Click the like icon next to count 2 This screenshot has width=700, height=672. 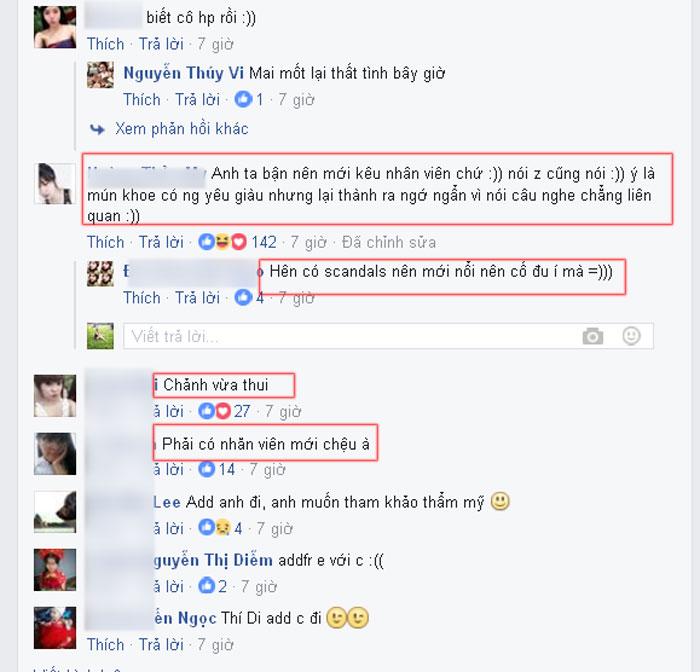pyautogui.click(x=206, y=585)
